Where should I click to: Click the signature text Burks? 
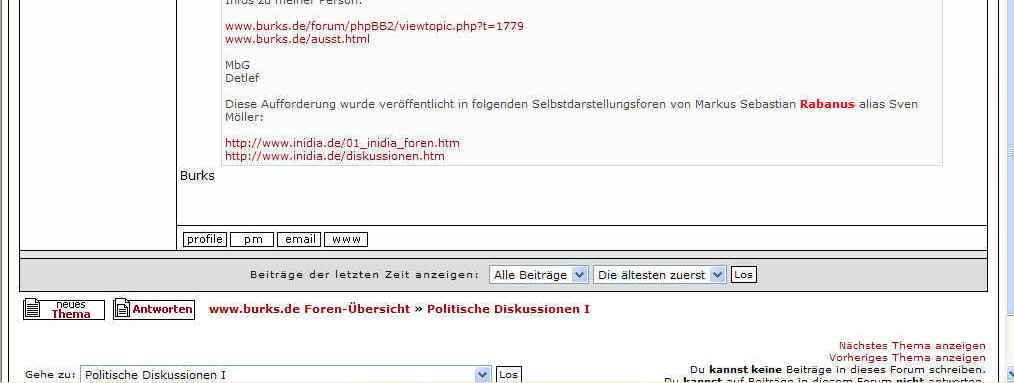pos(197,175)
